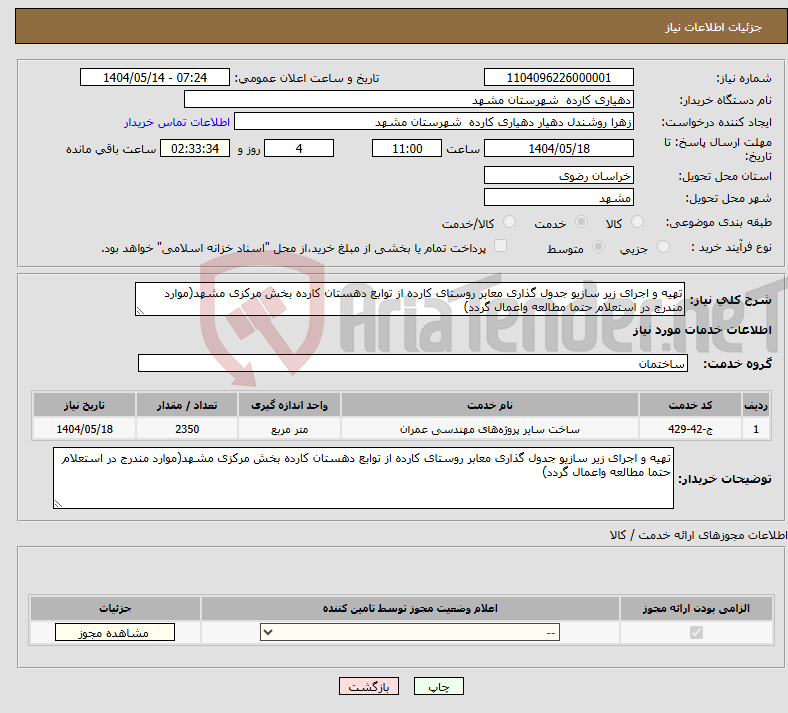Click the requester field زهرا روشندل
This screenshot has width=788, height=713.
(x=434, y=122)
